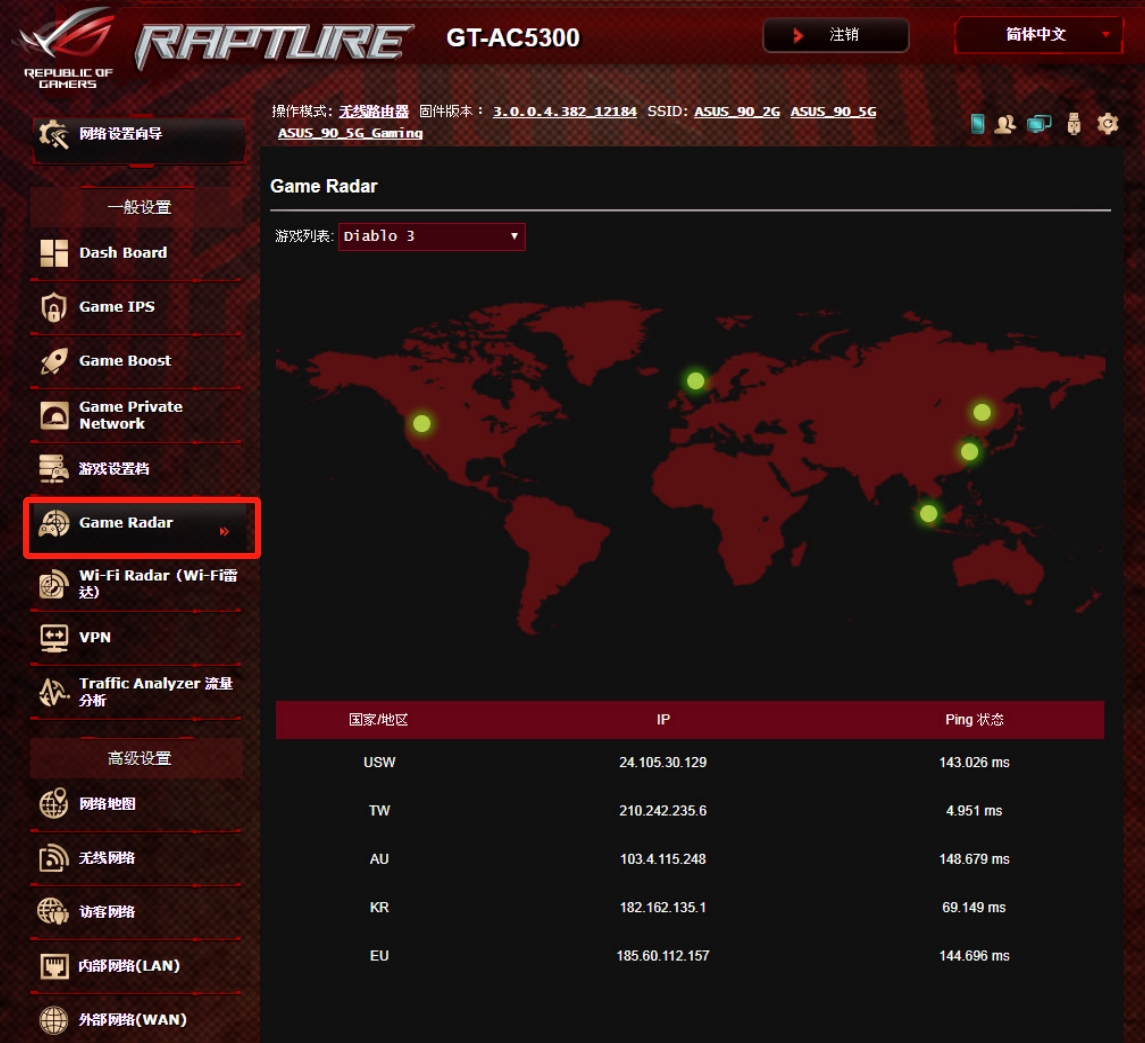1145x1043 pixels.
Task: Click the VPN monitor icon
Action: coord(54,638)
